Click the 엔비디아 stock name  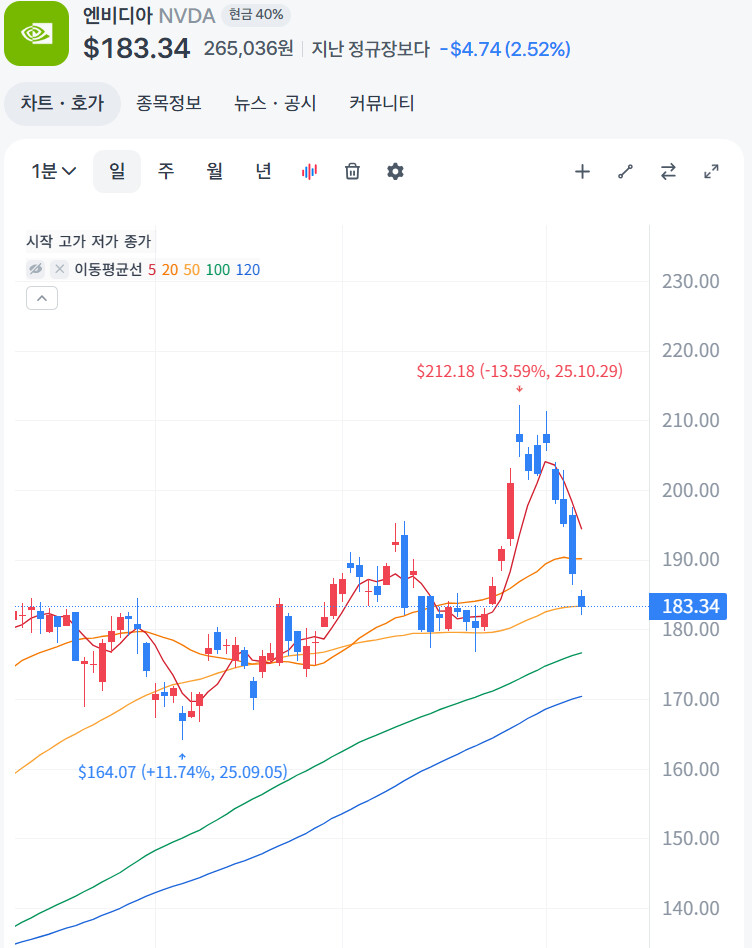tap(118, 15)
